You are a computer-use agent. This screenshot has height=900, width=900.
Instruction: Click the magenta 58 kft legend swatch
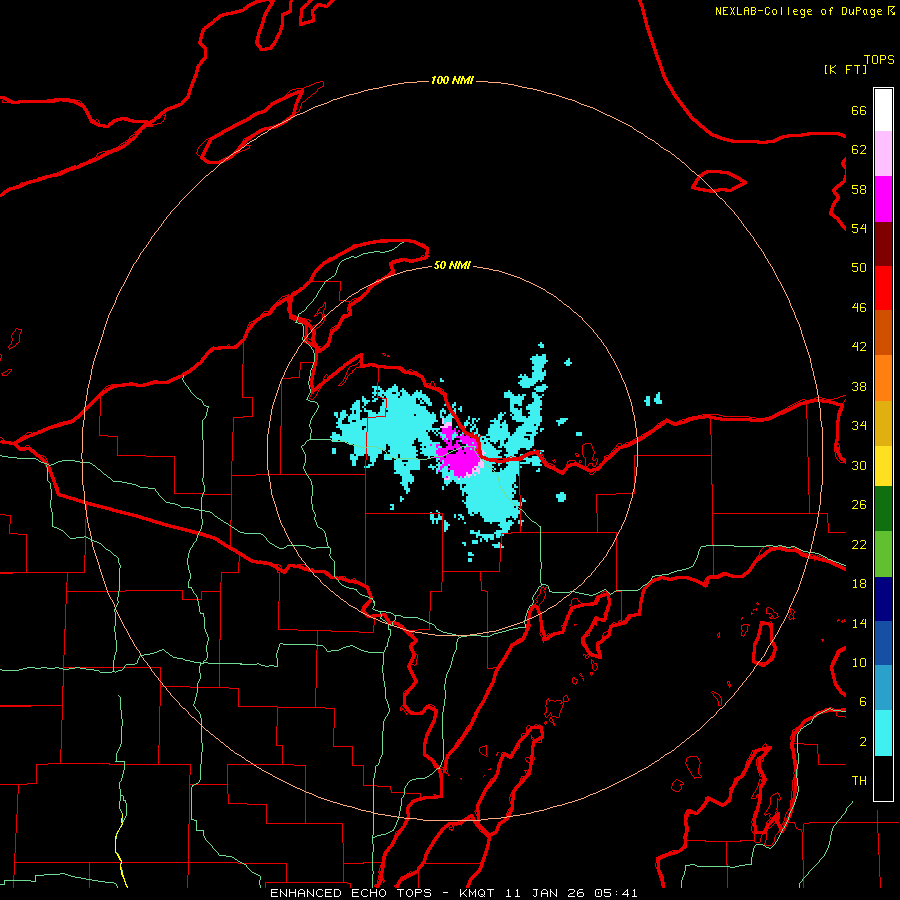click(883, 199)
